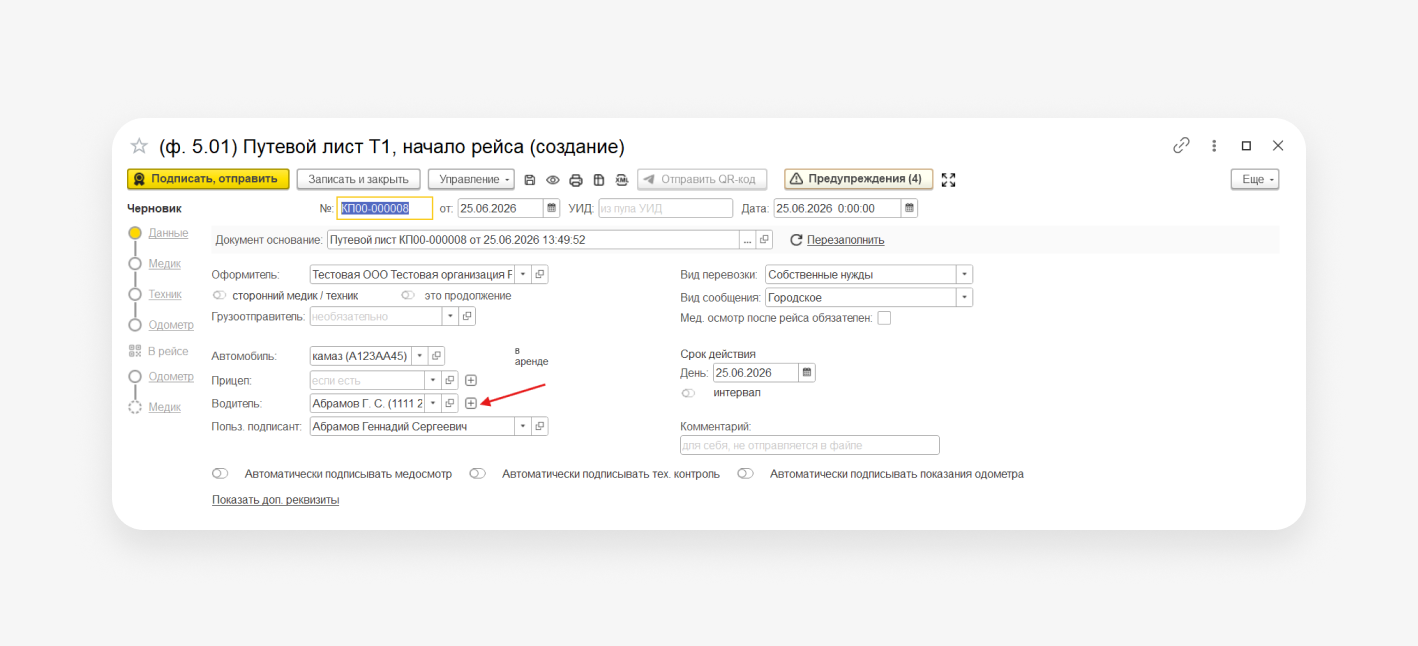Click 'Подписать, отправить' yellow button
The height and width of the screenshot is (646, 1418).
tap(208, 179)
